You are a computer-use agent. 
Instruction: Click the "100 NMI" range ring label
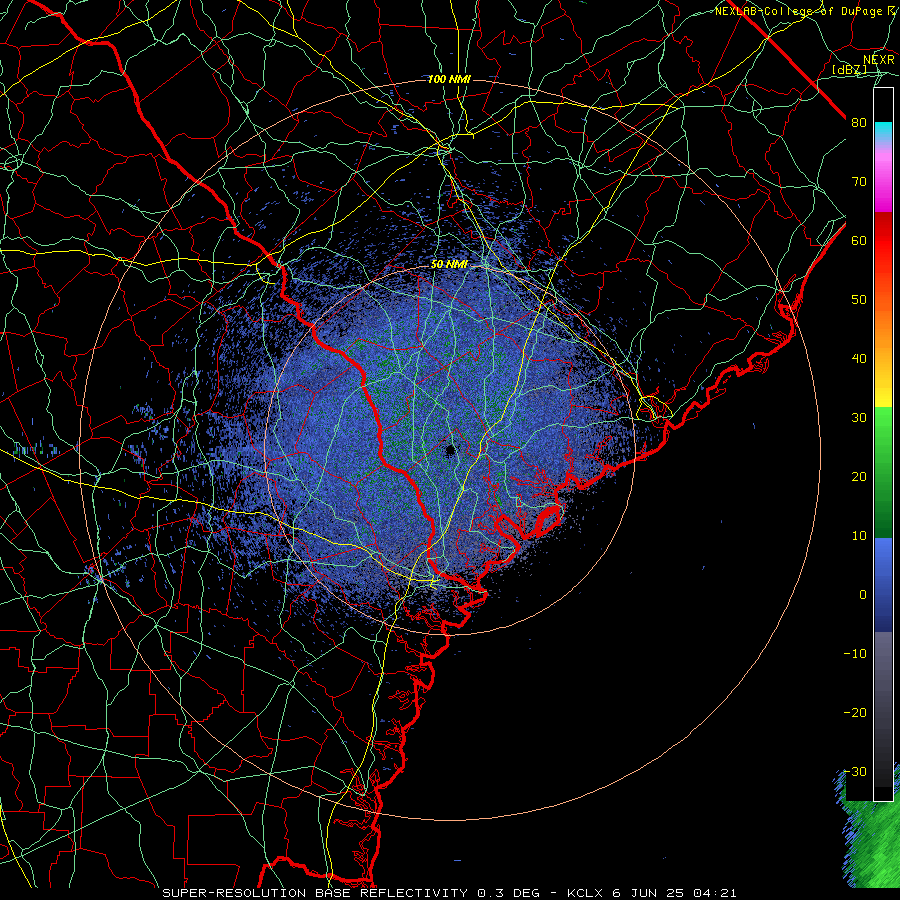[x=449, y=79]
